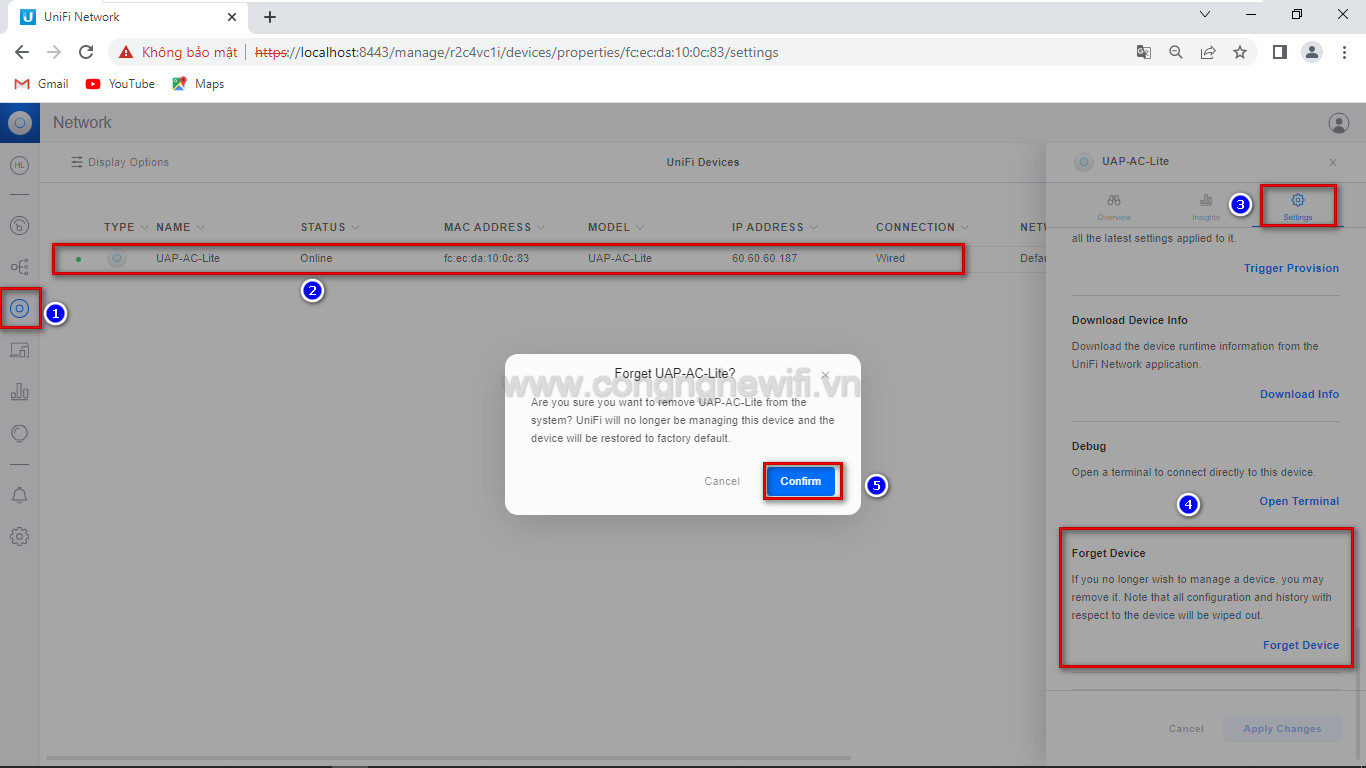1366x768 pixels.
Task: Open the Insights lightbulb sidebar icon
Action: point(19,433)
